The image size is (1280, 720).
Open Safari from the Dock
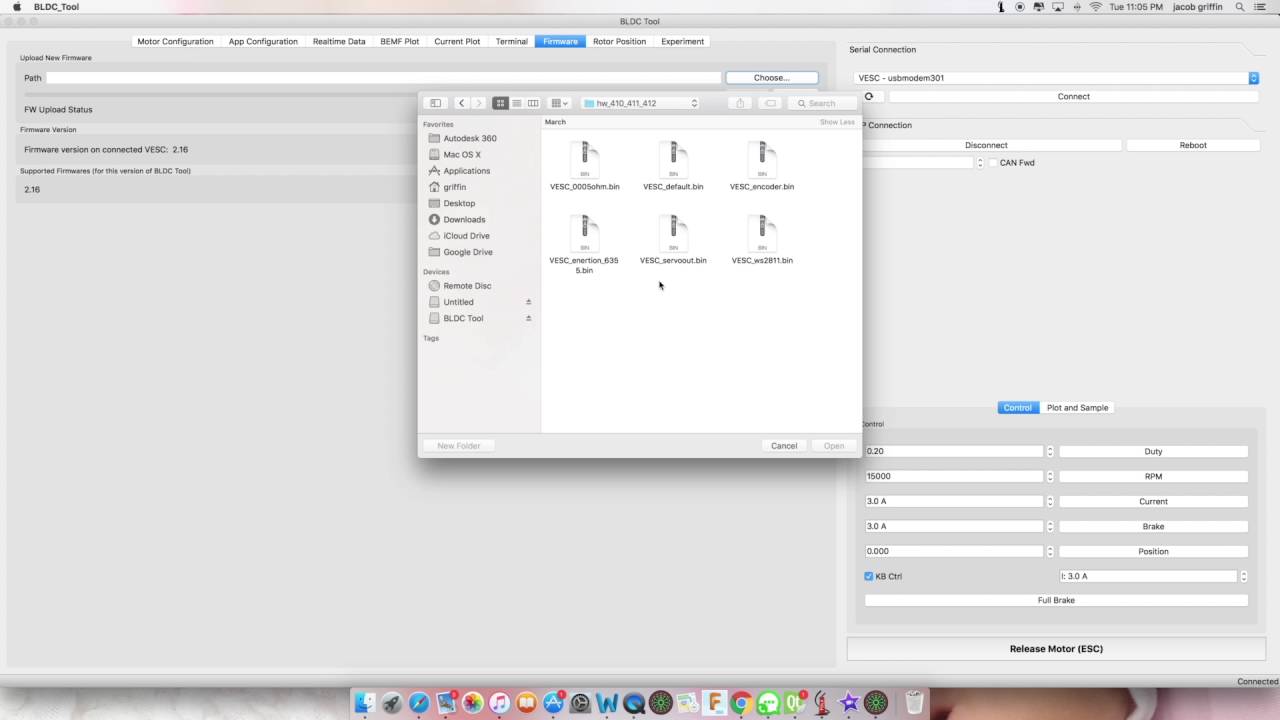pyautogui.click(x=419, y=703)
